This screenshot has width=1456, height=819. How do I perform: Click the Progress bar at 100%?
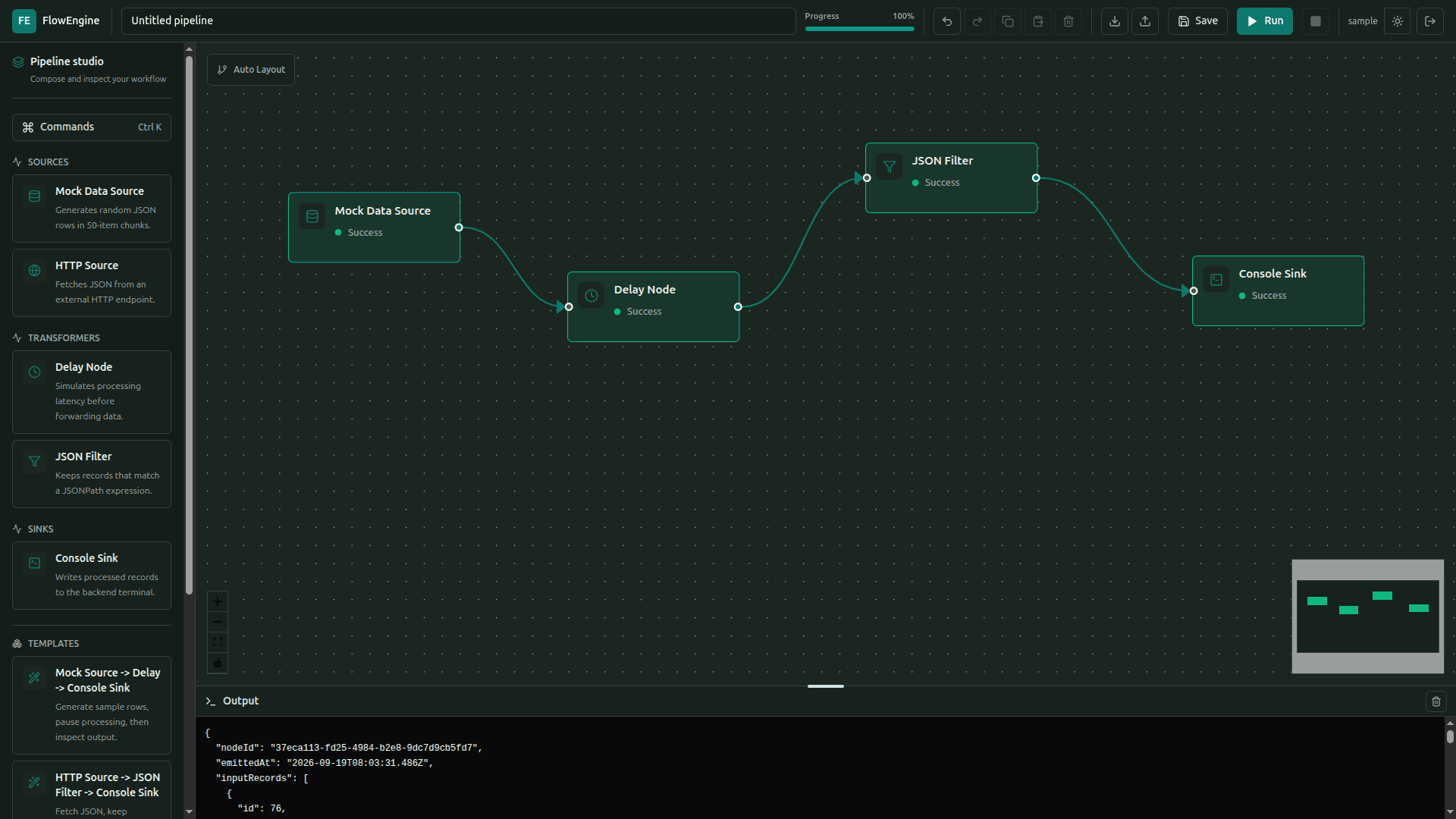(860, 29)
